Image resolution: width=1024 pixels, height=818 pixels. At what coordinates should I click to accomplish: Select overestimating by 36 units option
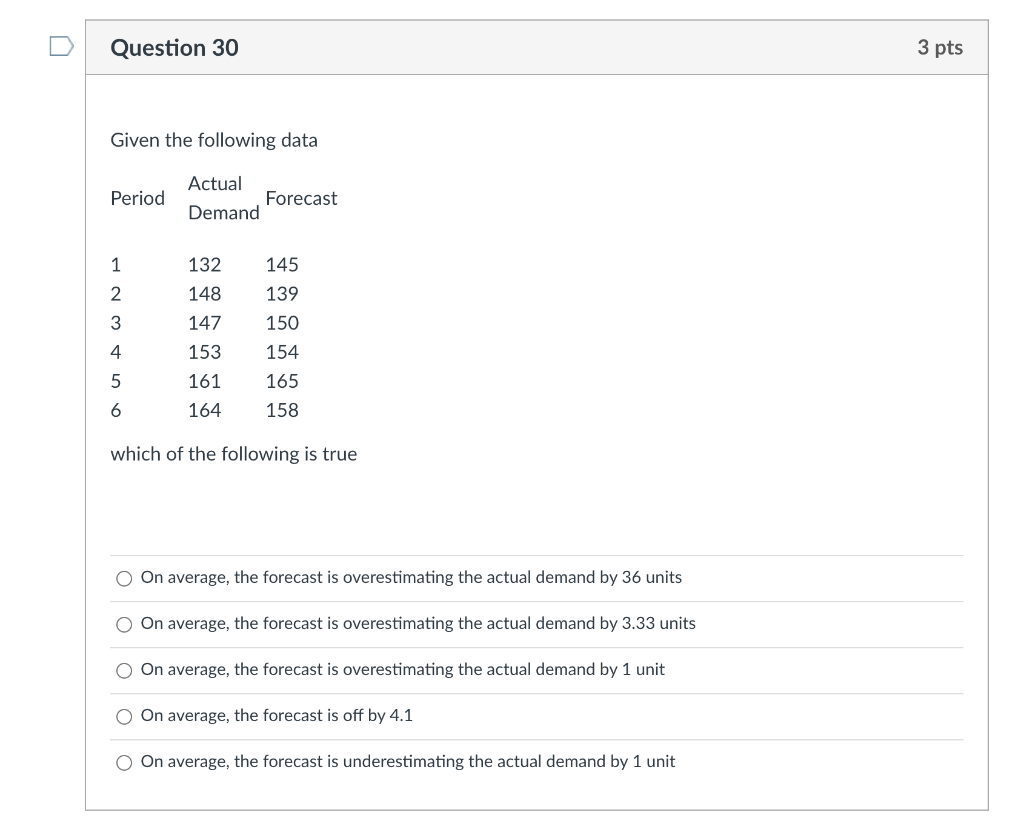tap(123, 577)
